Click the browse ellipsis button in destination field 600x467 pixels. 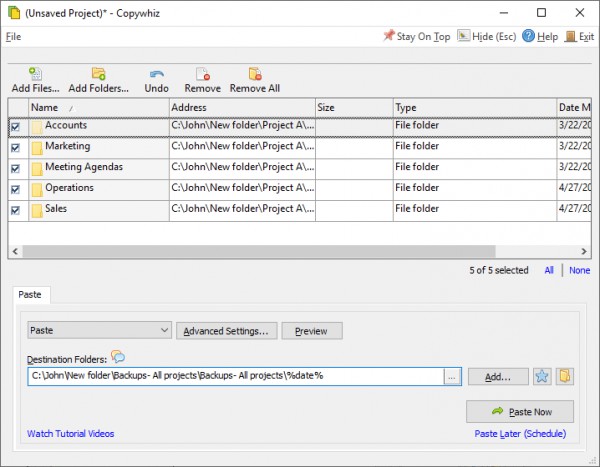click(452, 377)
